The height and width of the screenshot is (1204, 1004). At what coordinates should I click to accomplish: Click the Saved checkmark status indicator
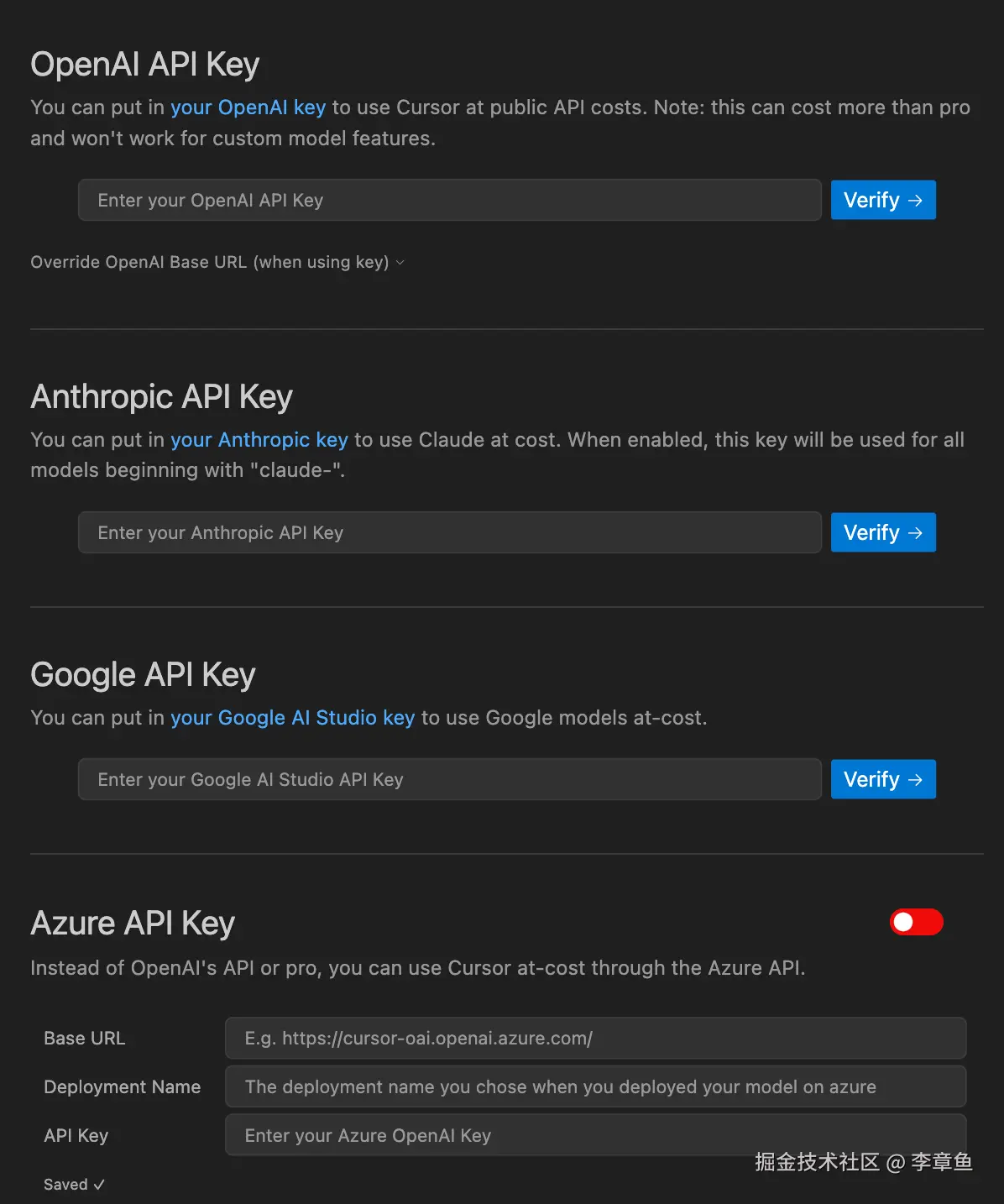[x=74, y=1184]
